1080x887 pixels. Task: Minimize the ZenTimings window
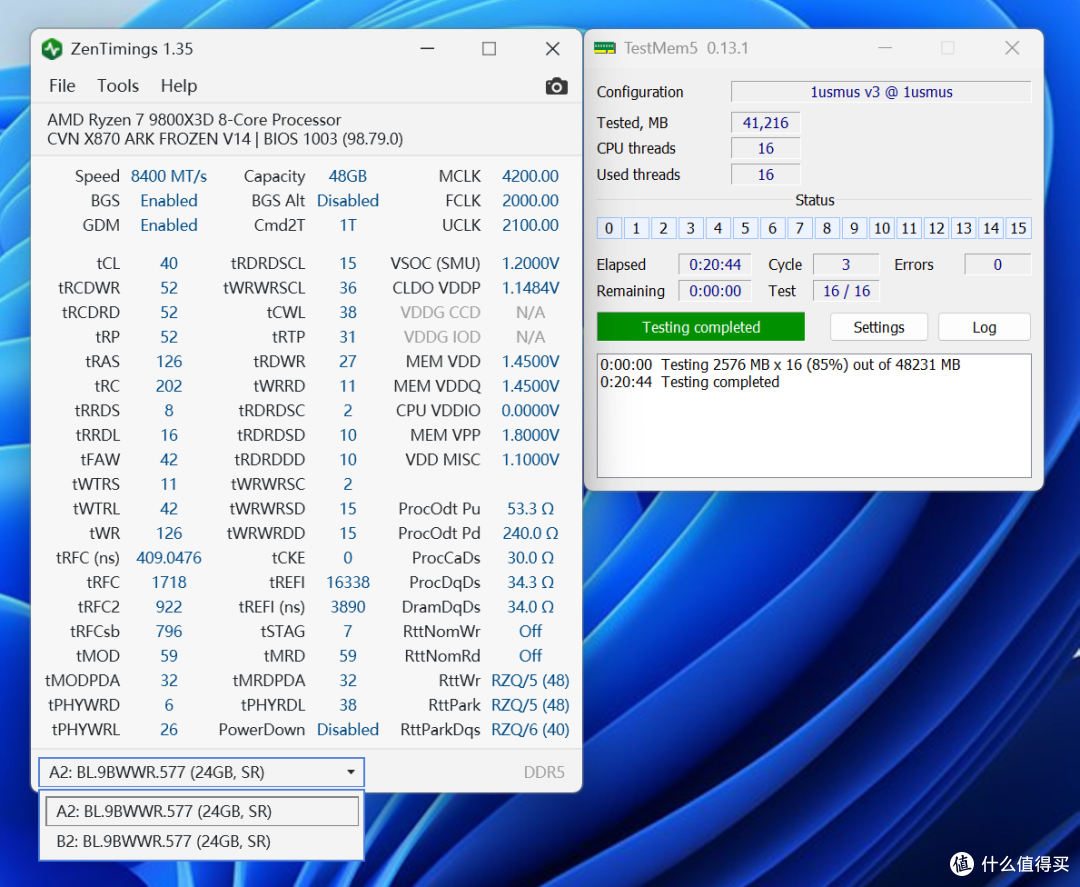(427, 49)
